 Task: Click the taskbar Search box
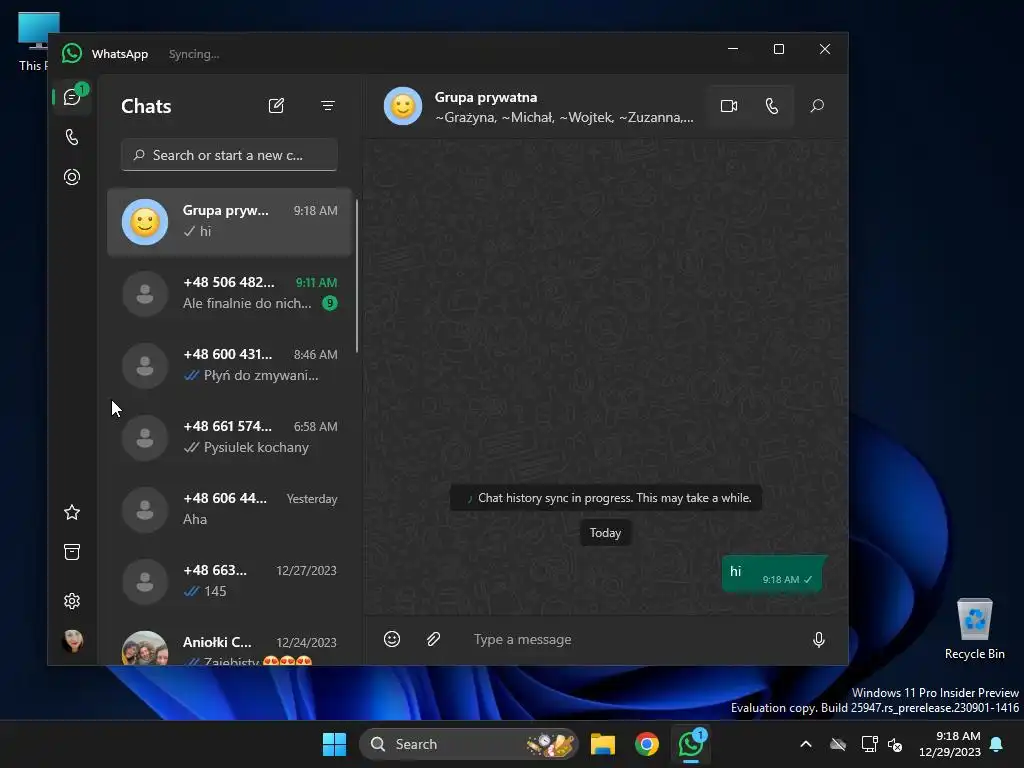[468, 744]
